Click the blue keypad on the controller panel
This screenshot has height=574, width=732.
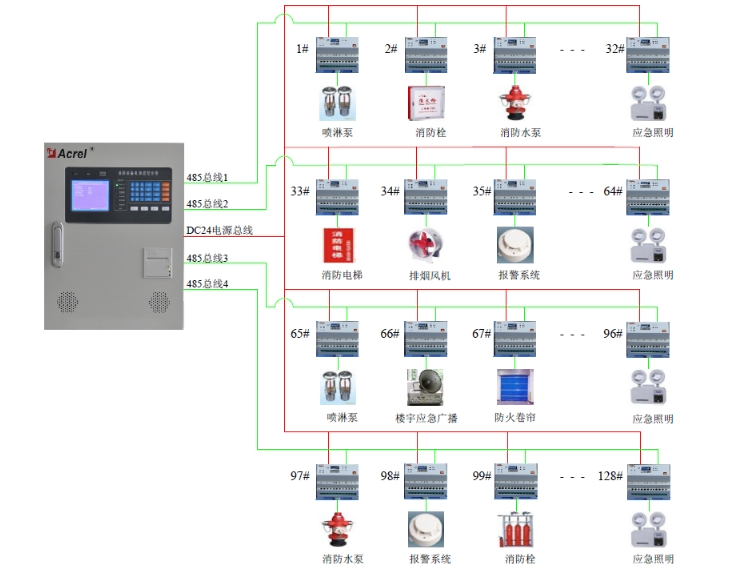point(145,191)
